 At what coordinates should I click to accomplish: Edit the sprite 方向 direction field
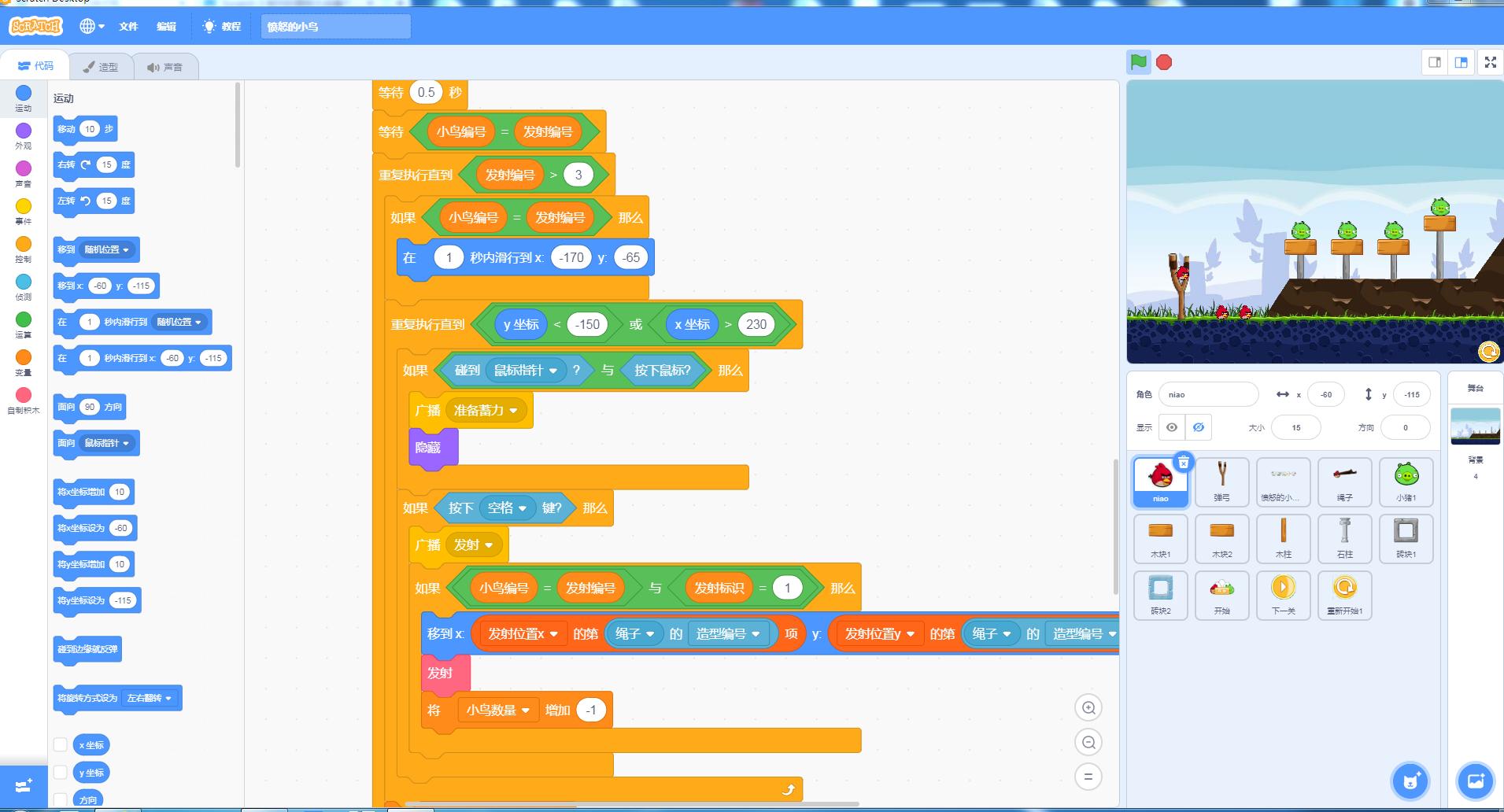tap(1405, 427)
